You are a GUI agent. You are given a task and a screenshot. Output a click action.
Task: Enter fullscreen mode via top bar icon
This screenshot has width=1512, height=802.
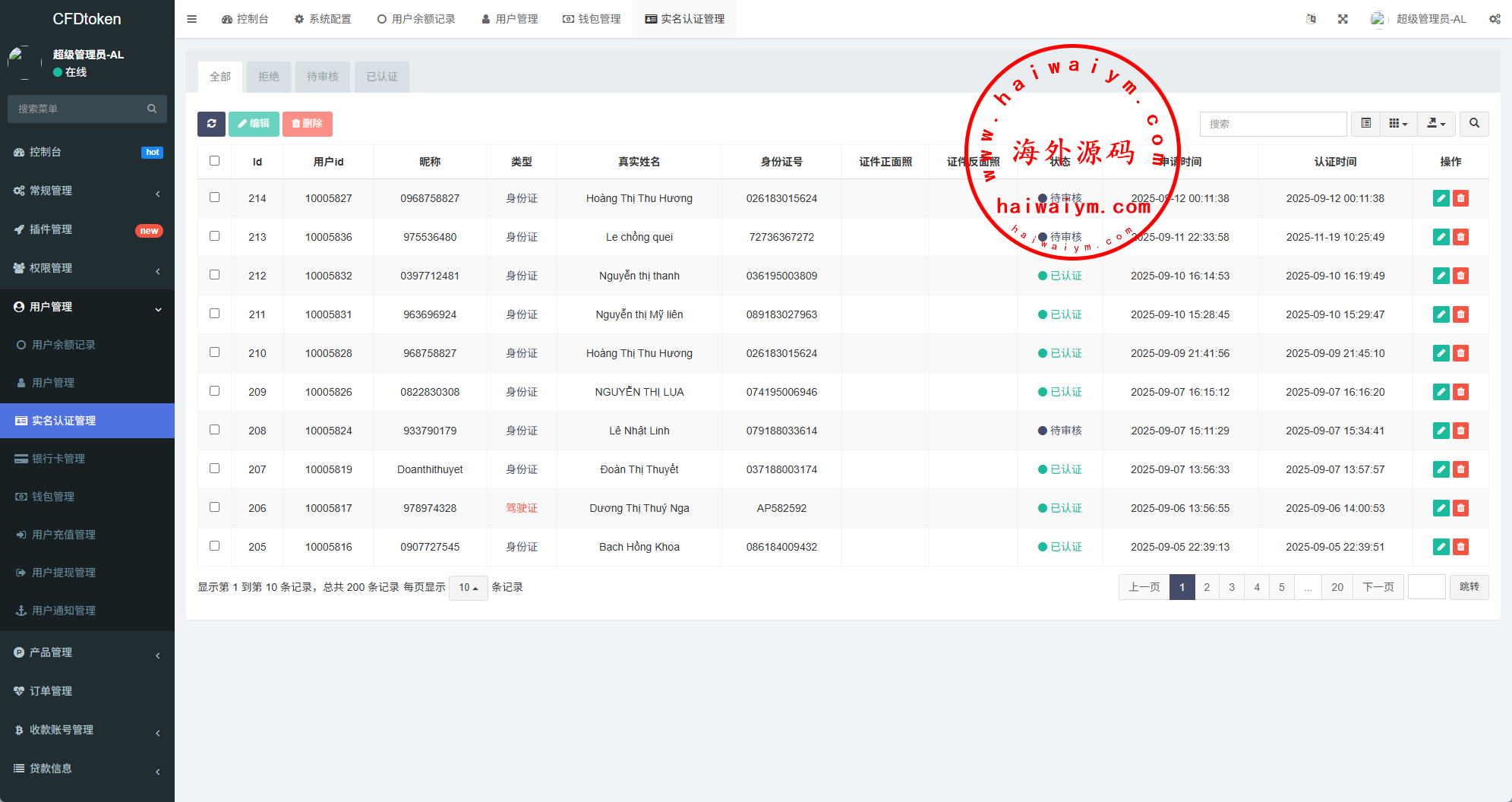point(1343,19)
